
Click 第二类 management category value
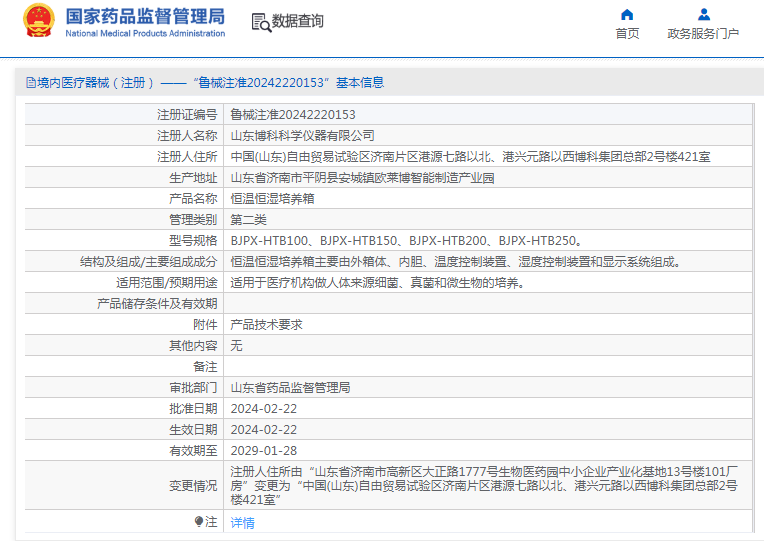click(248, 220)
